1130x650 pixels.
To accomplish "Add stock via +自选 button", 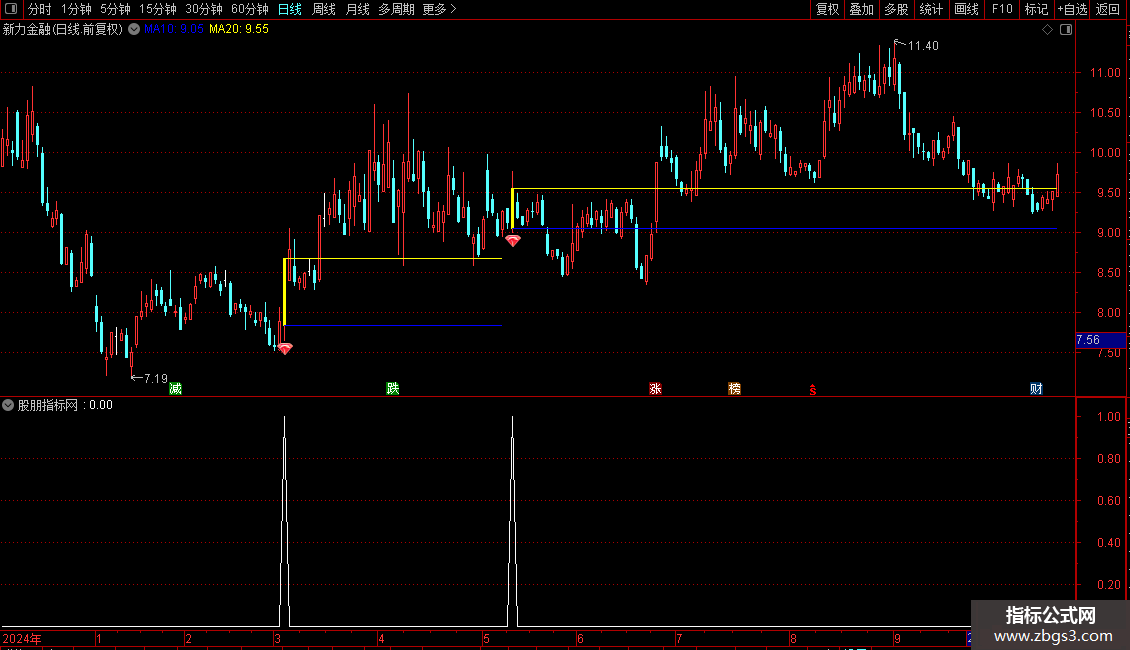I will (1072, 9).
